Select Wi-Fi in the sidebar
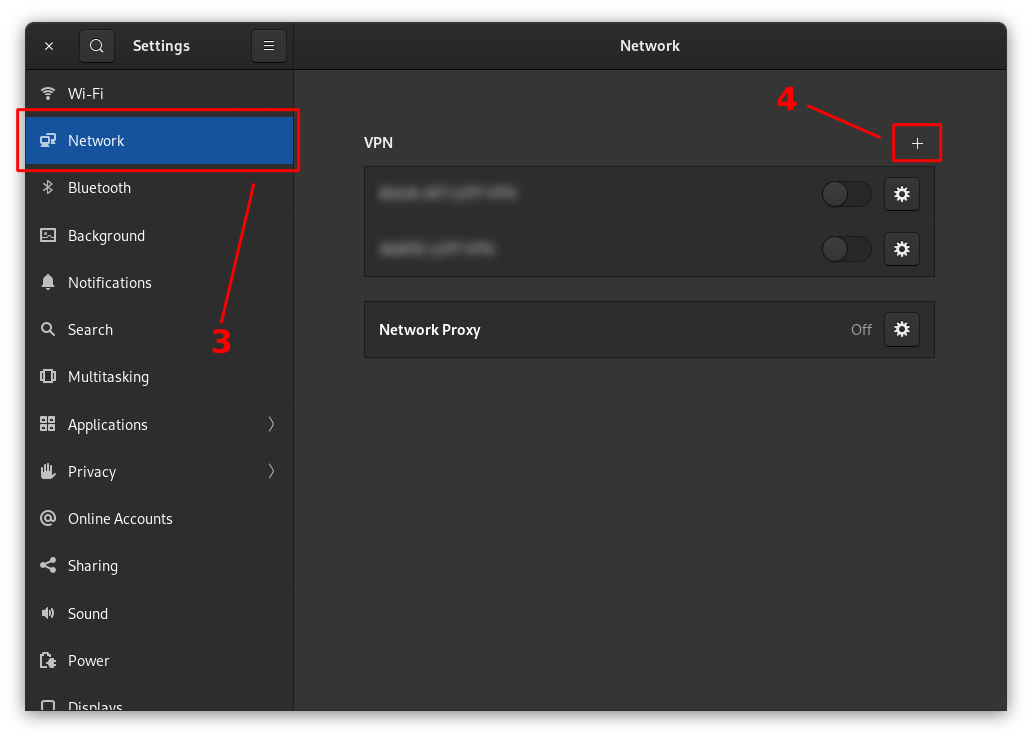 tap(85, 94)
